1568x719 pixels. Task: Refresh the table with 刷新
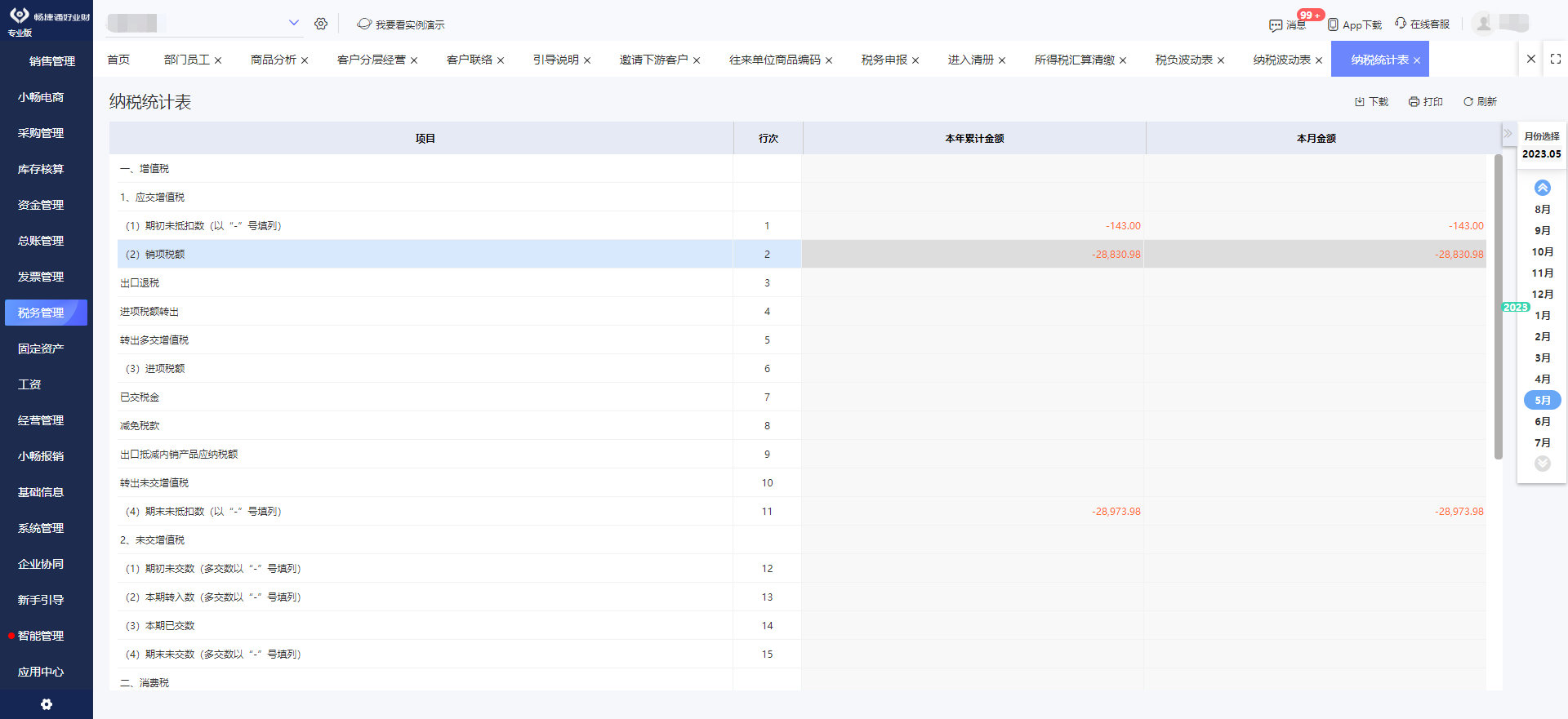(x=1480, y=102)
